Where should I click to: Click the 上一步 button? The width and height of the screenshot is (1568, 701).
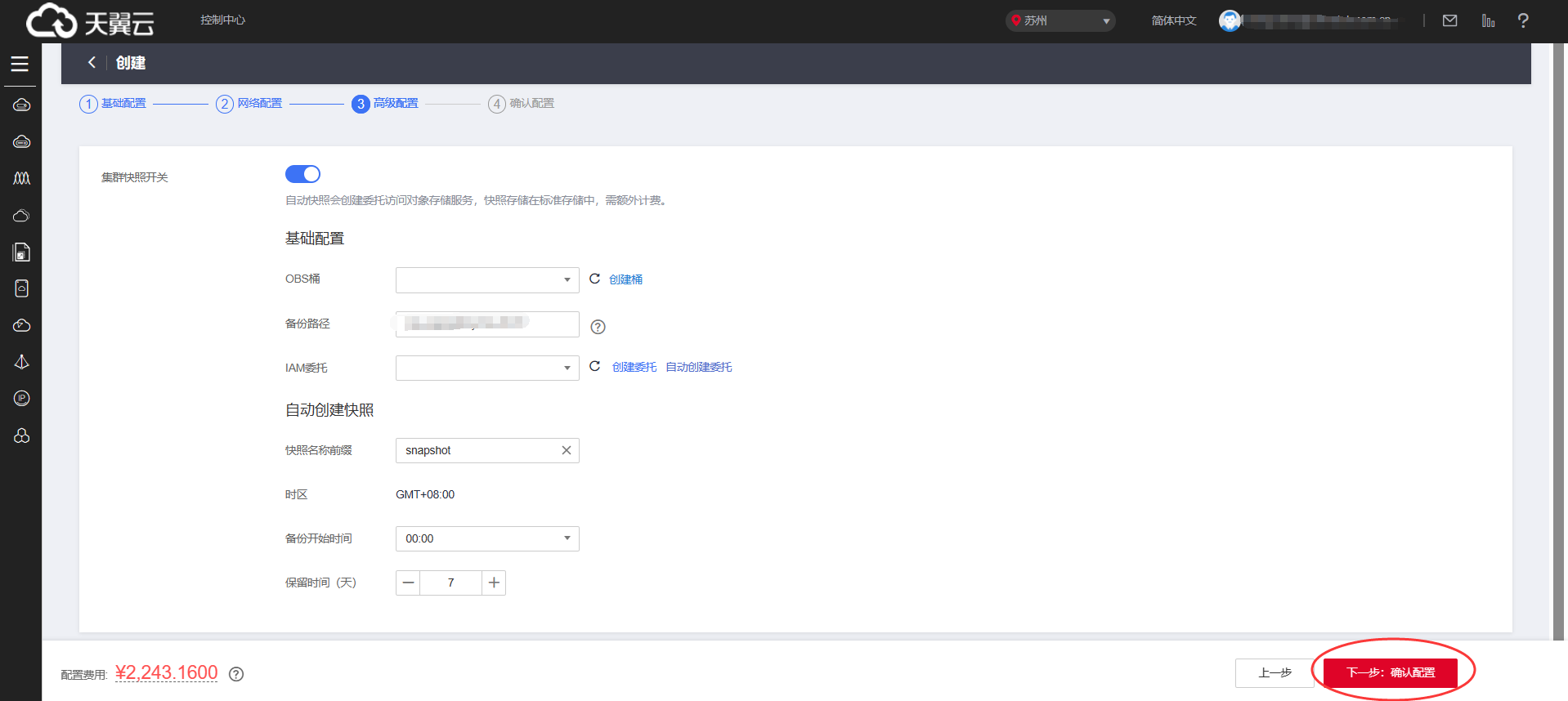pyautogui.click(x=1275, y=672)
